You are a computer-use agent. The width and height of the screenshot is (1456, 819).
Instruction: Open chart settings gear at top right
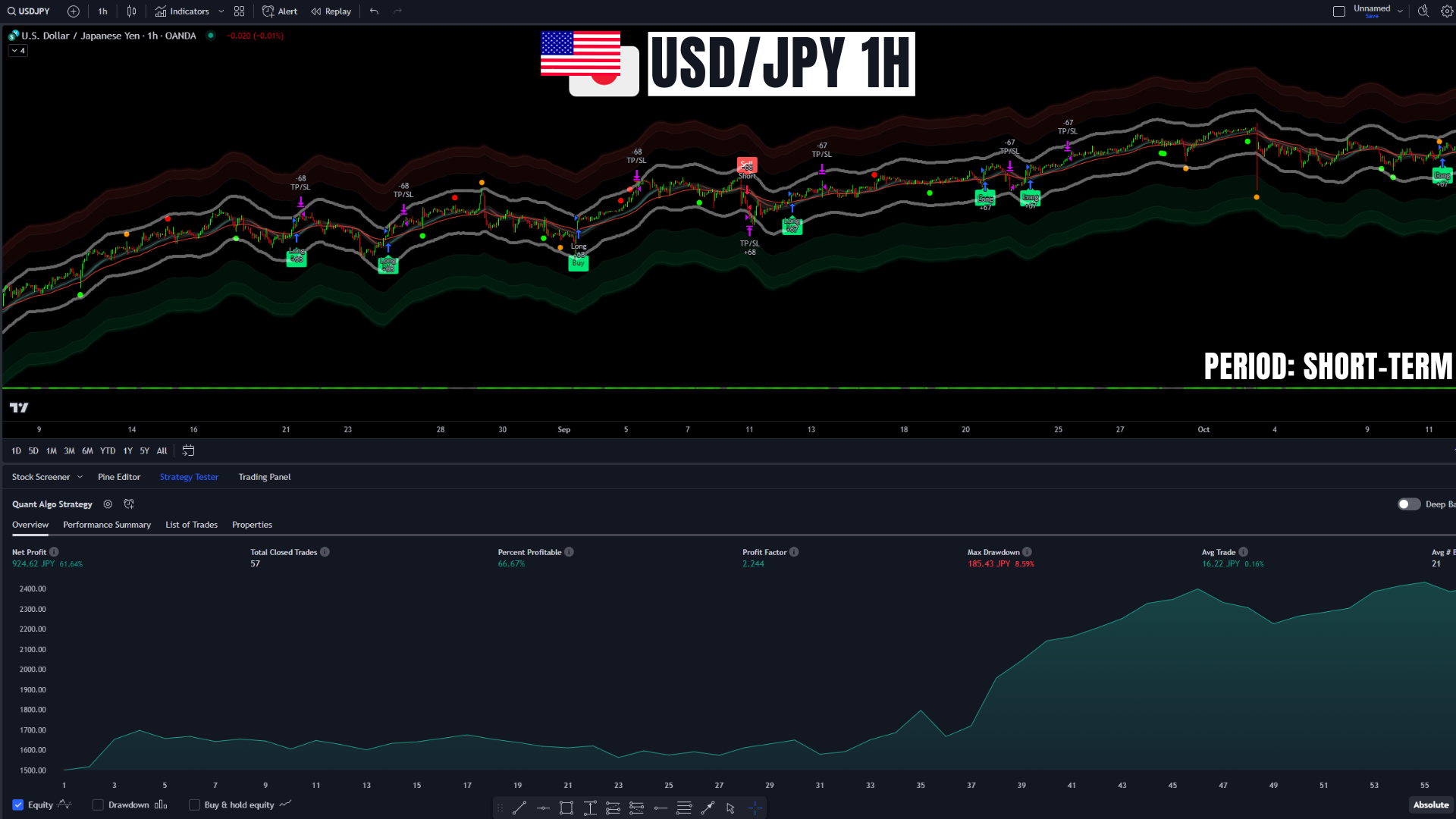point(1446,11)
